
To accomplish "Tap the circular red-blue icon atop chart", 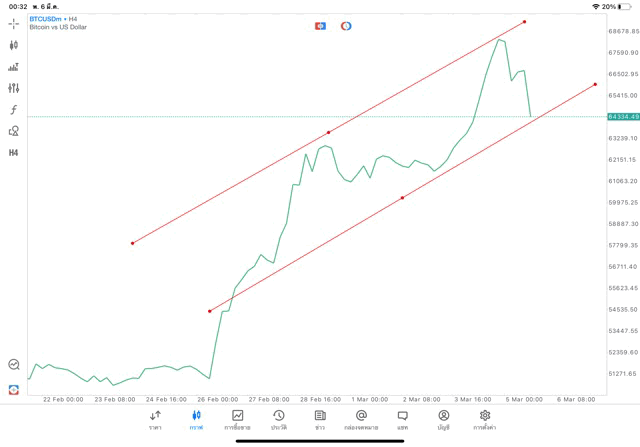I will [x=346, y=25].
